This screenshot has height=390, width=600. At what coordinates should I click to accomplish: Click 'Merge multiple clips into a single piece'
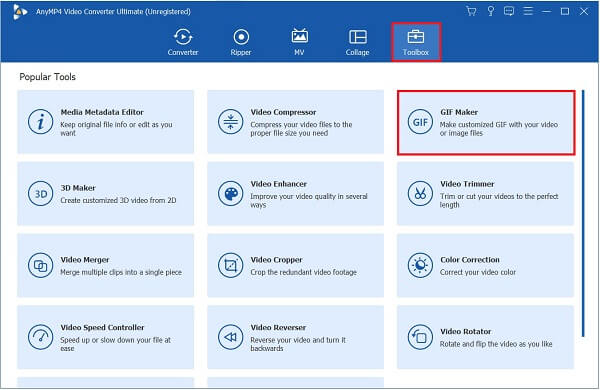tap(121, 272)
